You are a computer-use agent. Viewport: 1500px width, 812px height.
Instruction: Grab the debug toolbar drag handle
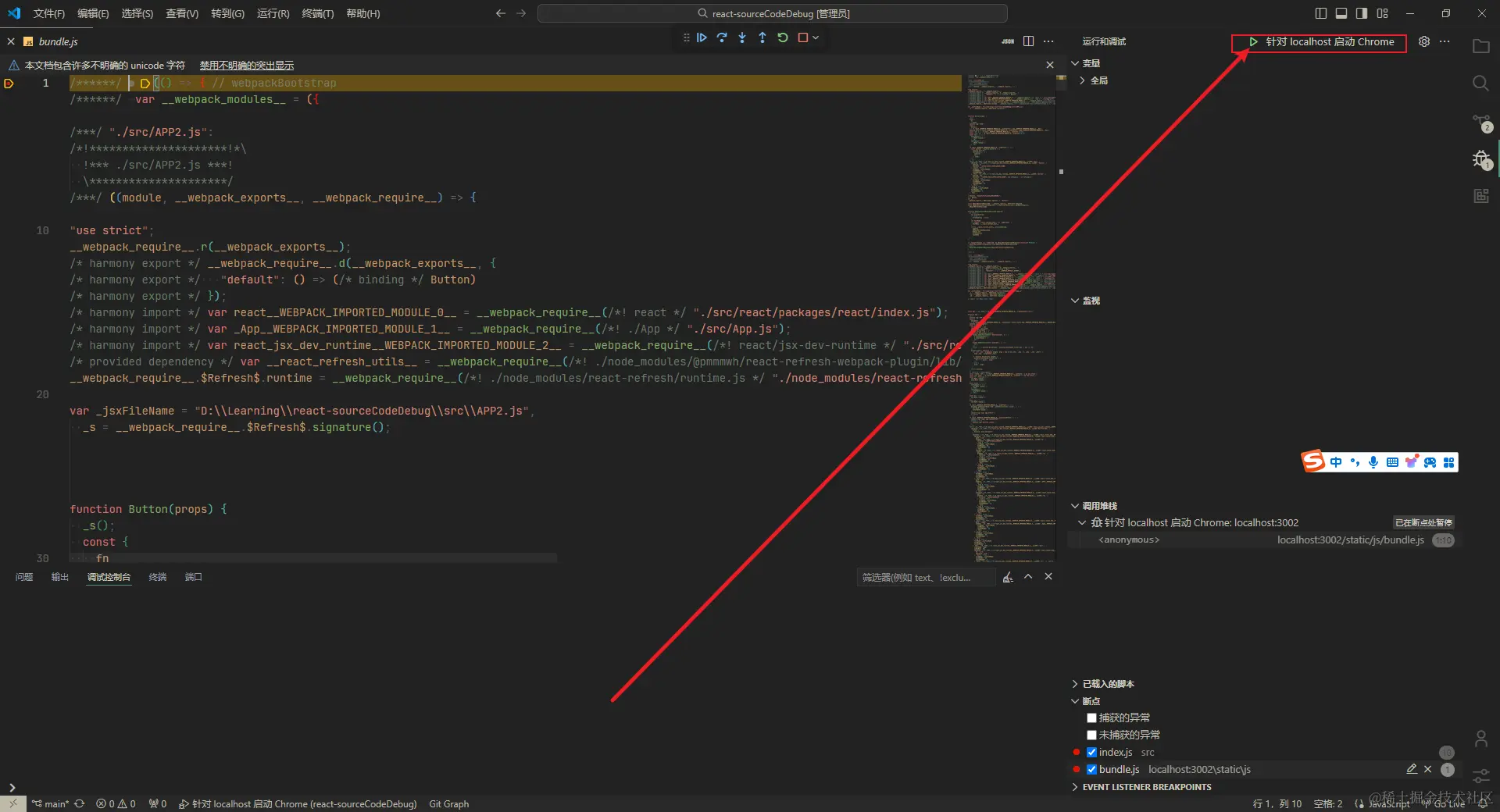coord(686,37)
